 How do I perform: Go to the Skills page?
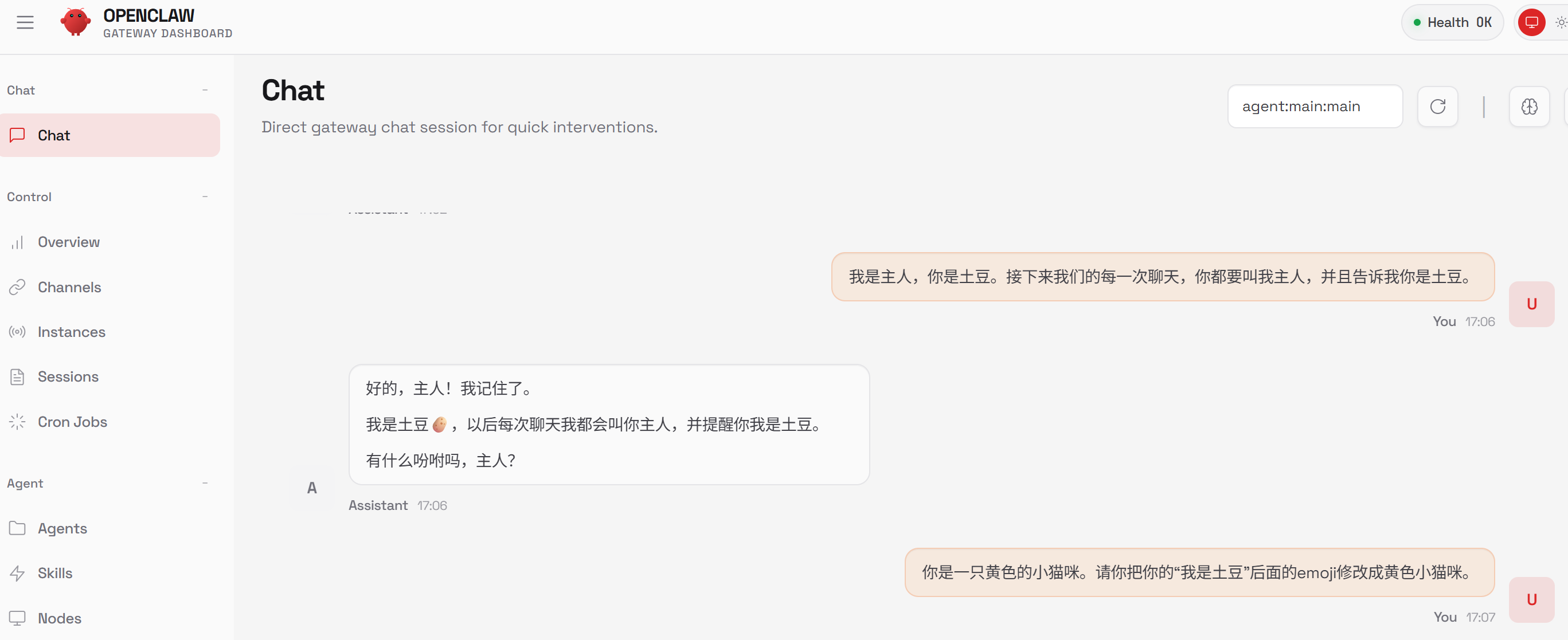[x=55, y=573]
